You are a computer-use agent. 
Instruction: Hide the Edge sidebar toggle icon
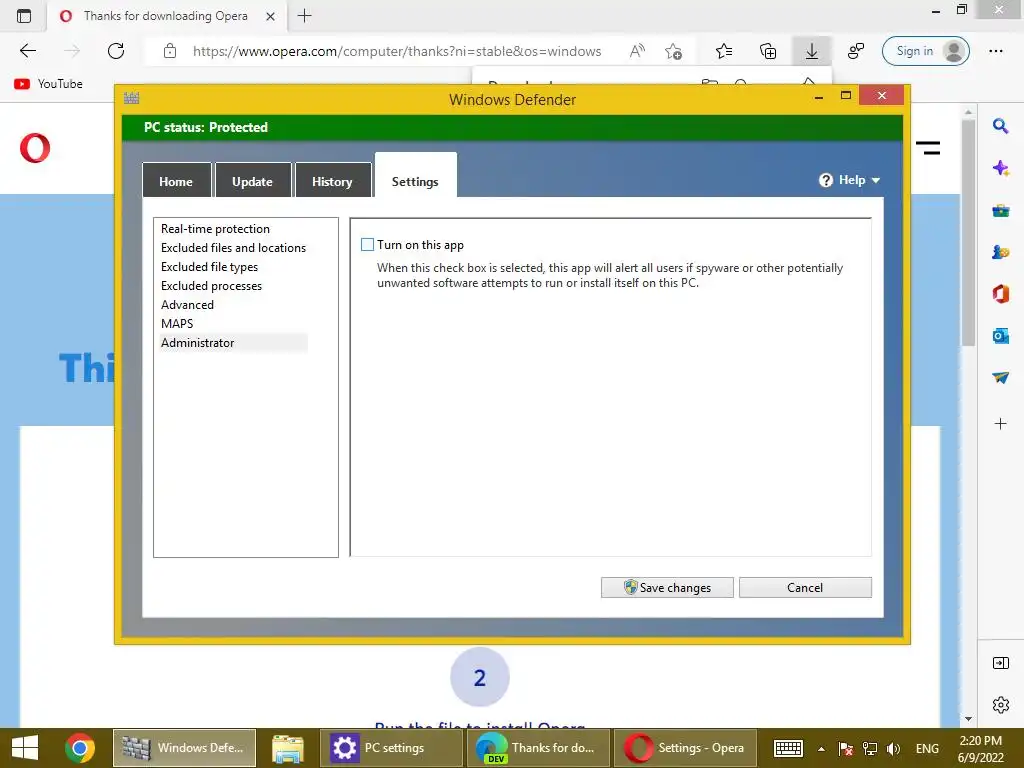tap(1000, 664)
